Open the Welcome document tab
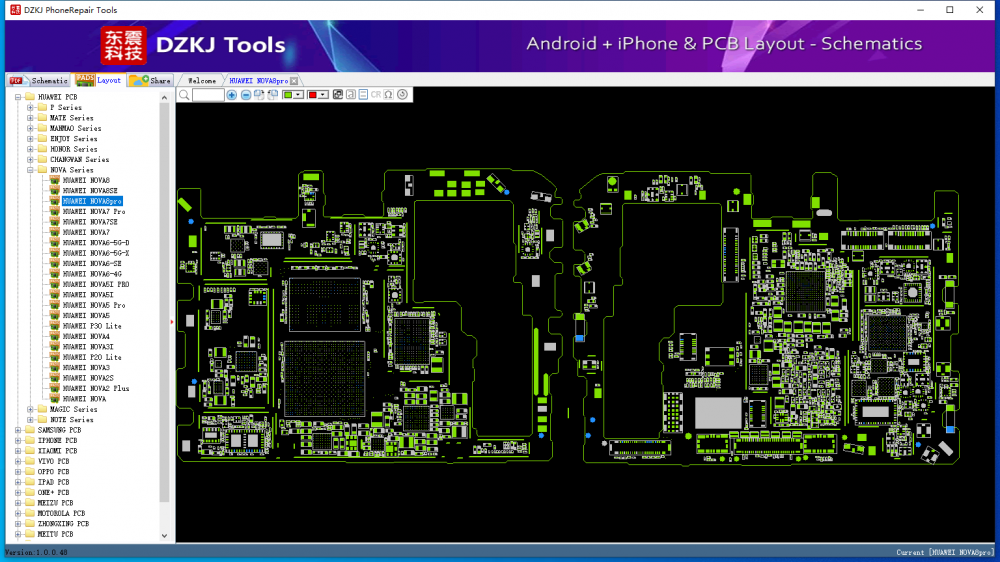The image size is (1000, 562). tap(202, 81)
